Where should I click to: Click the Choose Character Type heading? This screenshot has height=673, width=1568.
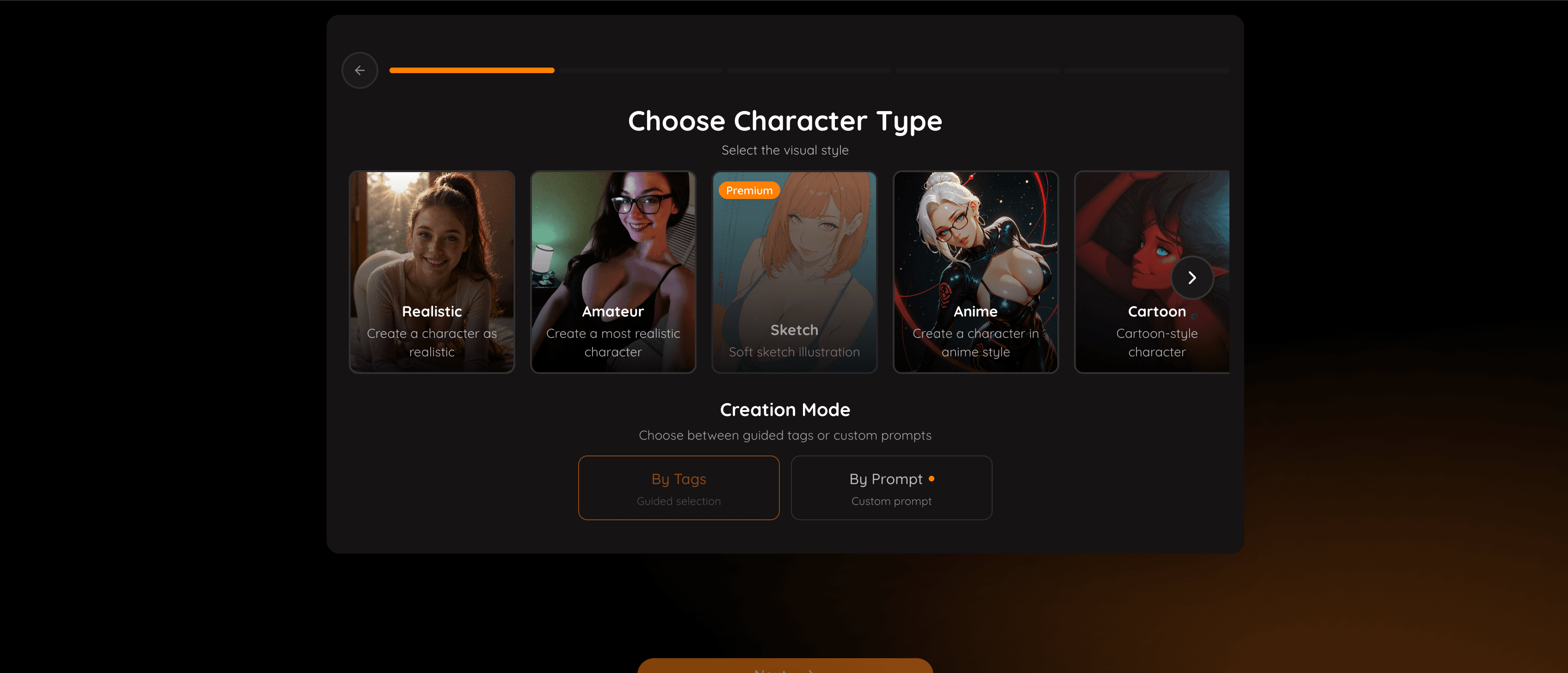(x=785, y=121)
